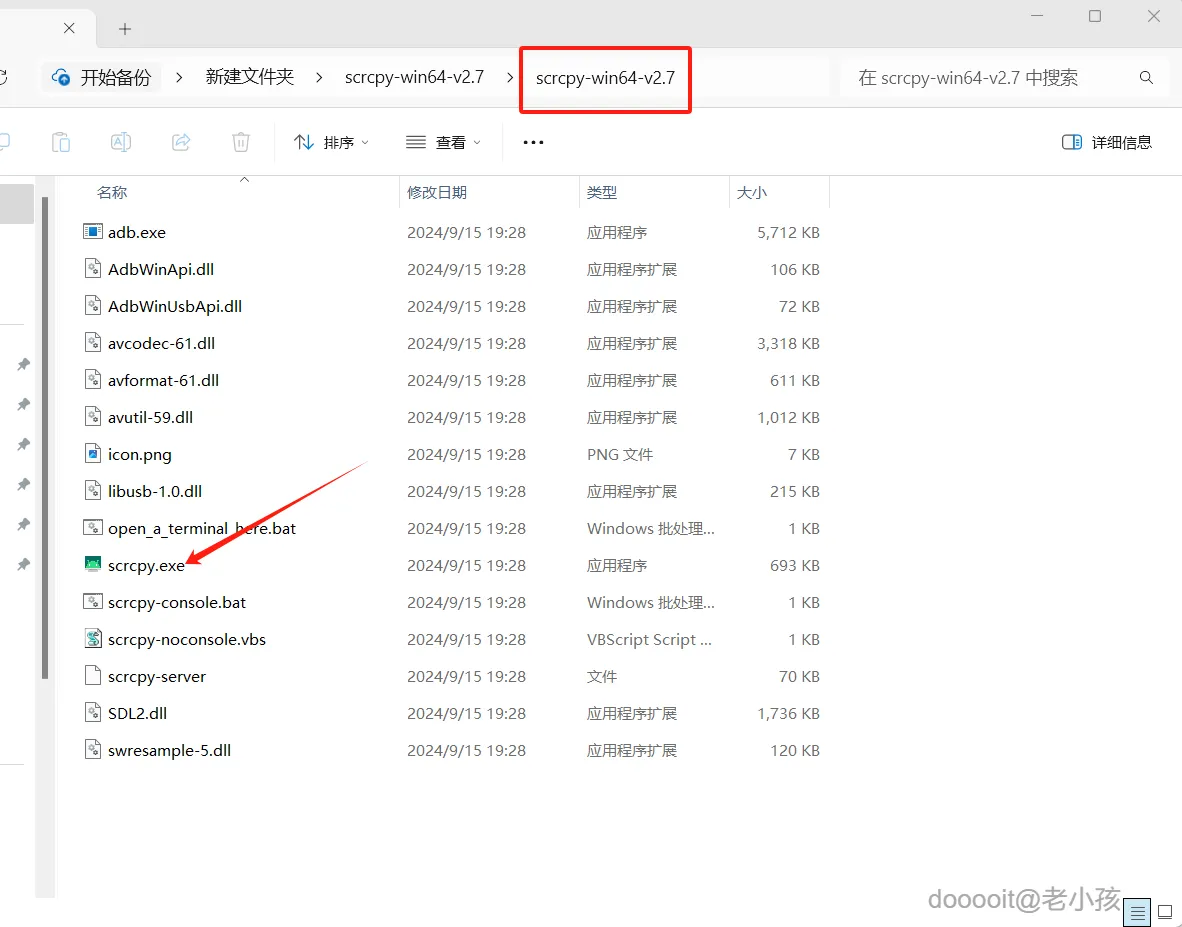Viewport: 1182px width, 927px height.
Task: Open the 排序 sort dropdown
Action: [x=331, y=142]
